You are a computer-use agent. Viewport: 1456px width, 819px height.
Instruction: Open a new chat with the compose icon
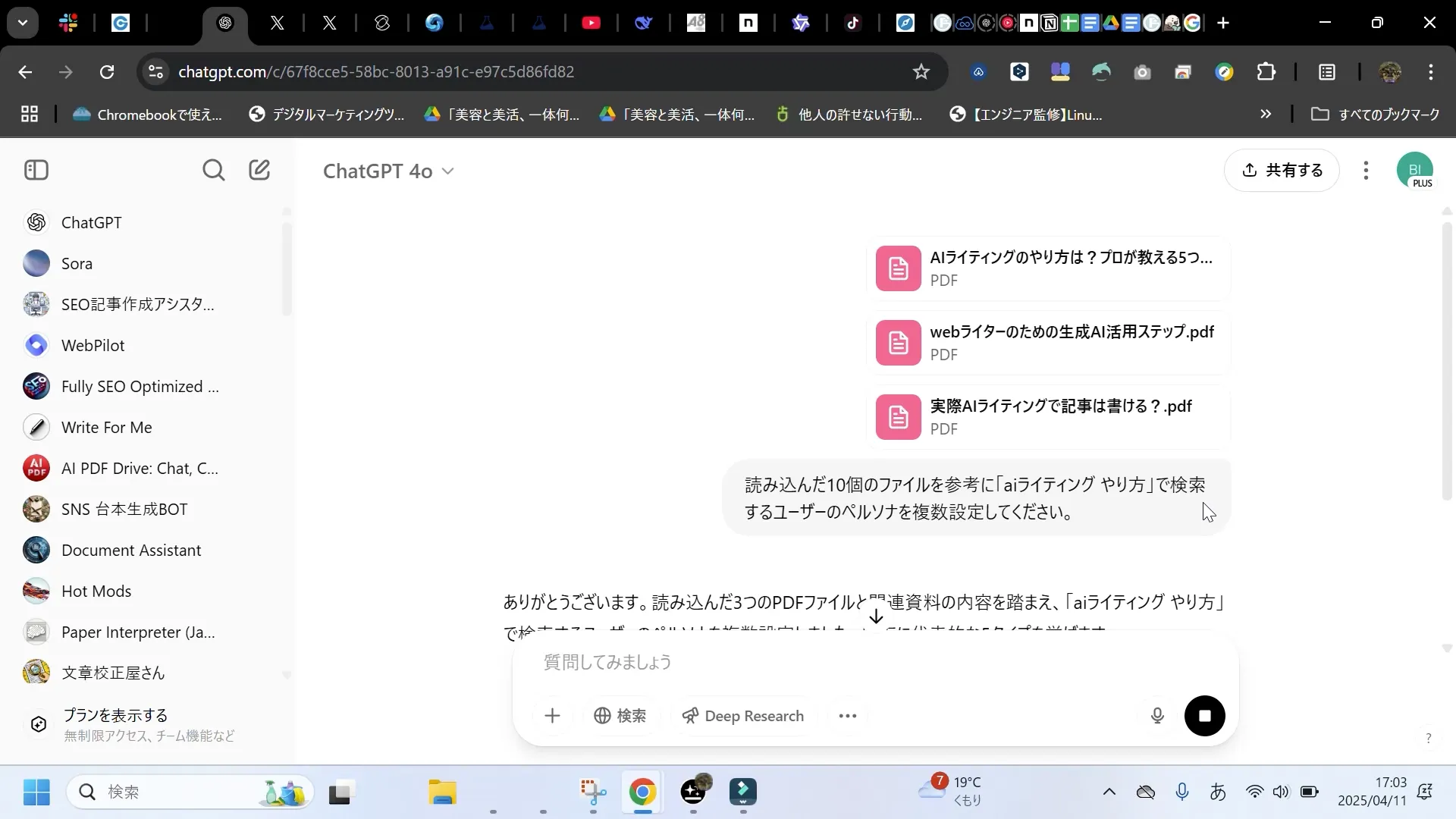[260, 170]
